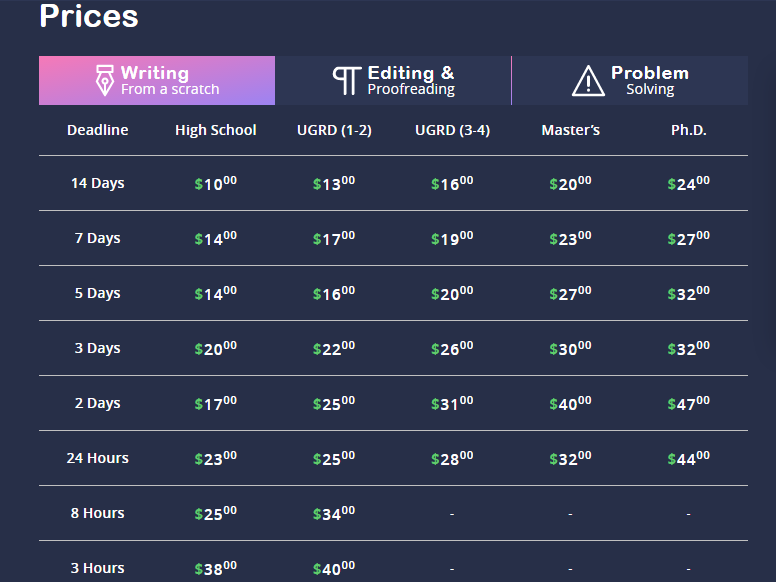The image size is (776, 582).
Task: Click 7 Days Ph.D. price $27.00
Action: tap(688, 238)
